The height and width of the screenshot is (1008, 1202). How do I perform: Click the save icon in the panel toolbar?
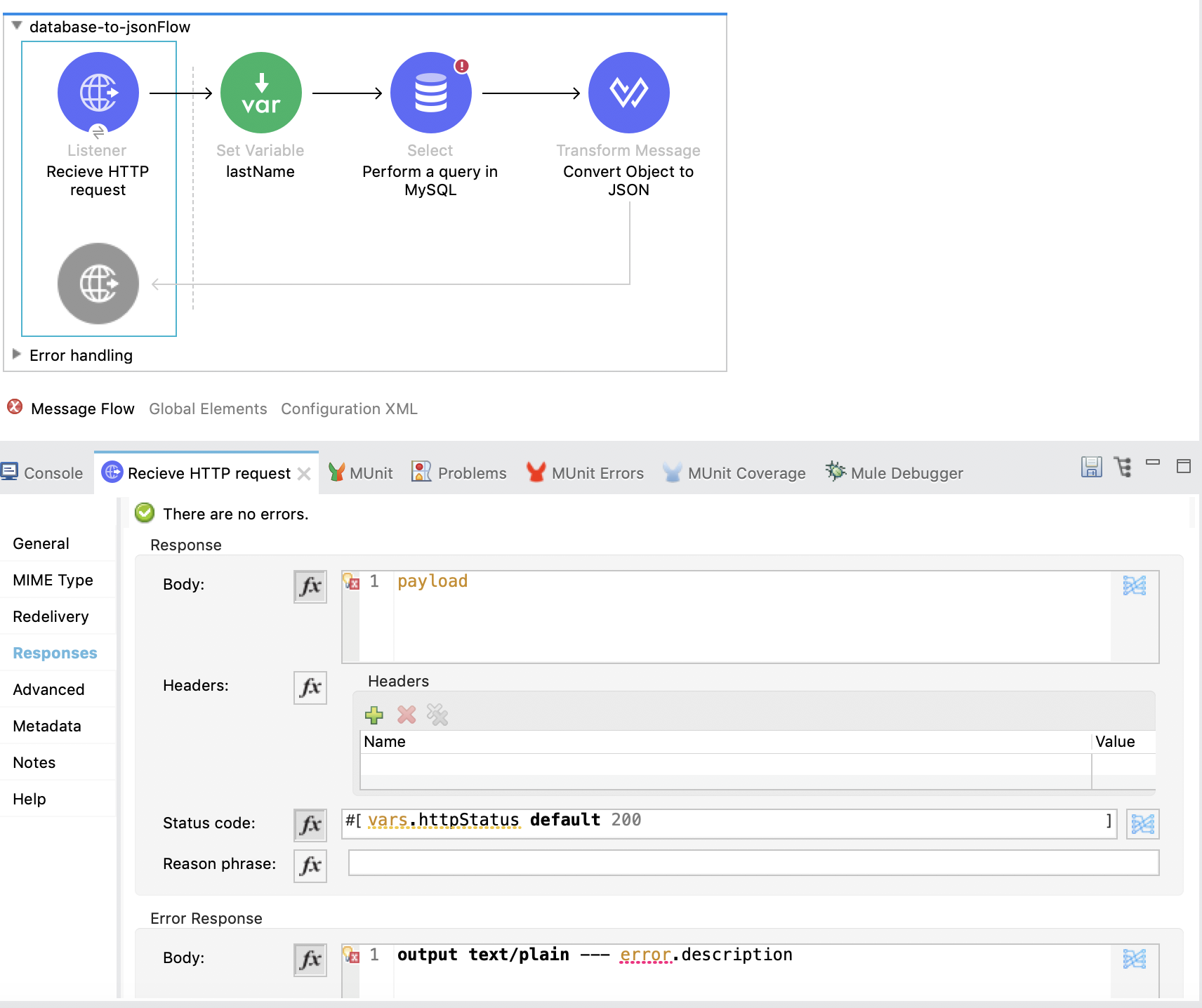coord(1091,467)
